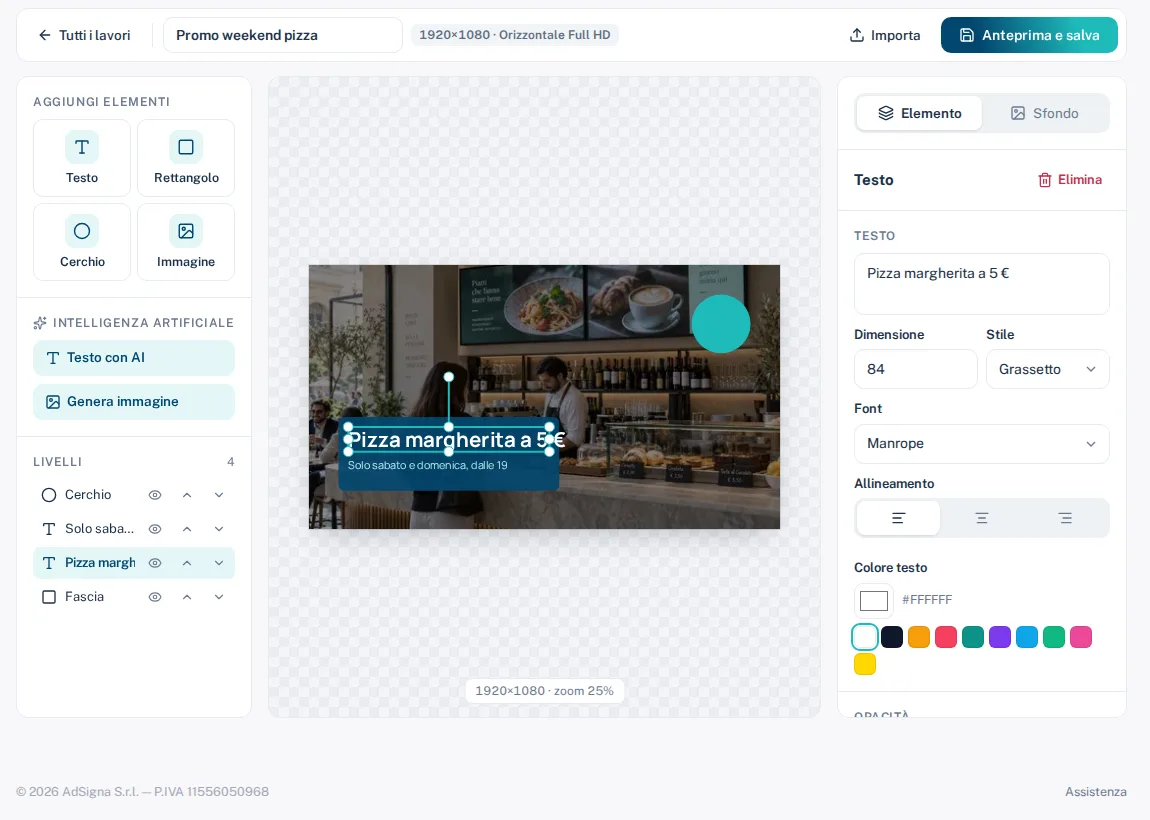Screen dimensions: 1150x820
Task: Add a Testo element
Action: pos(81,158)
